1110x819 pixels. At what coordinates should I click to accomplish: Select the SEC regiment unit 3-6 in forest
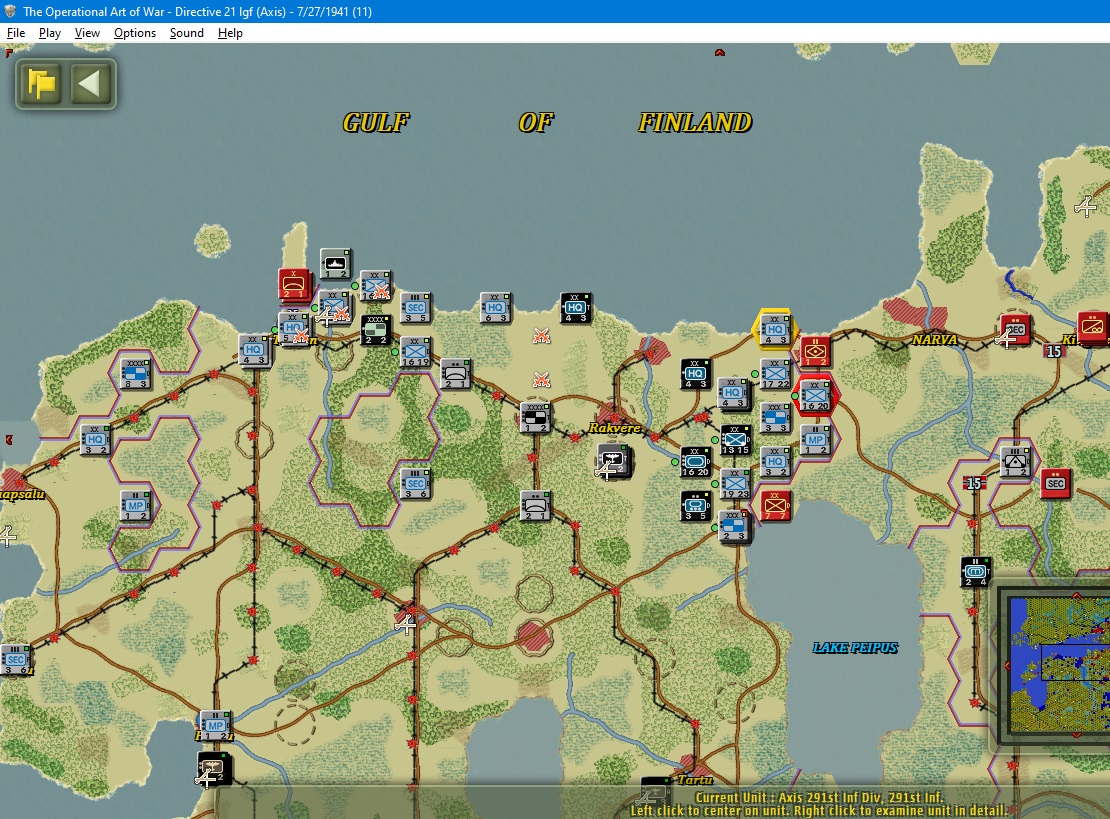(416, 483)
